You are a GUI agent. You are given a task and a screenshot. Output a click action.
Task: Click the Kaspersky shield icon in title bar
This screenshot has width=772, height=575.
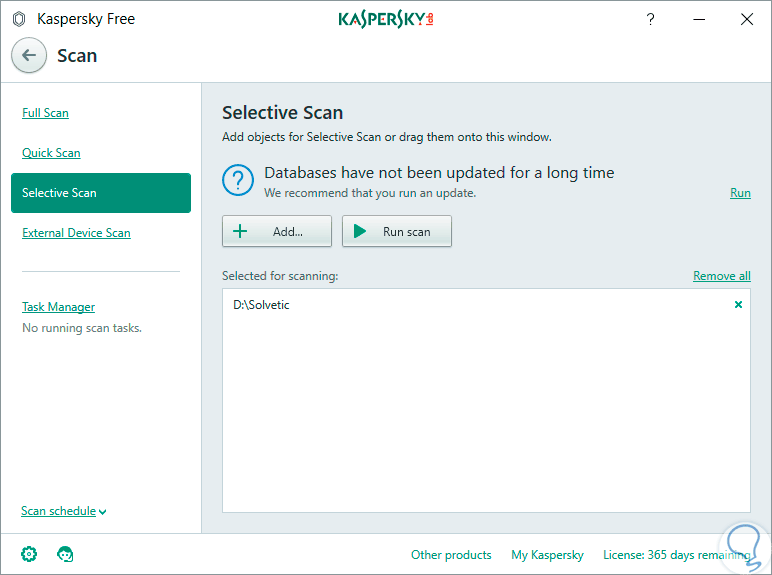[x=19, y=19]
